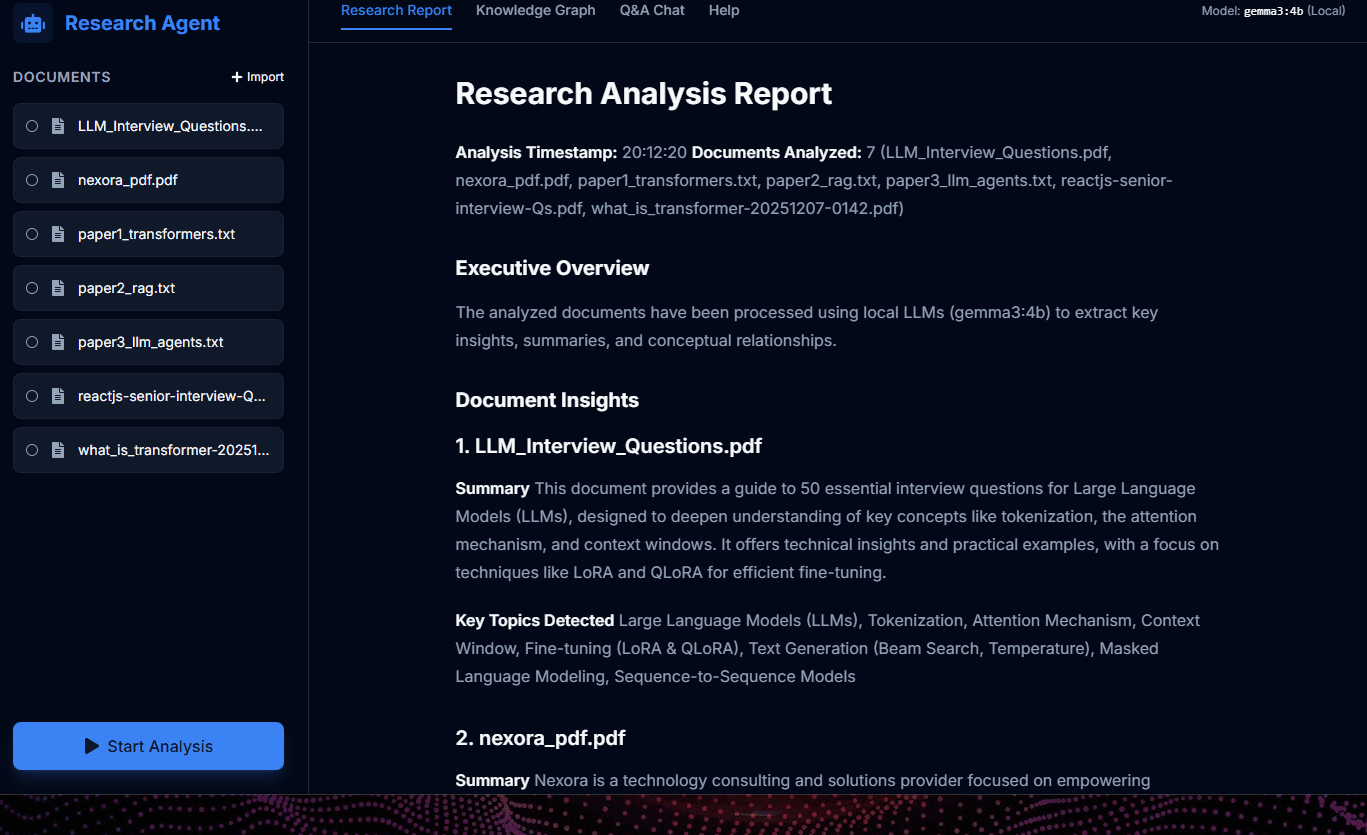Select the paper3_llm_agents.txt document entry
Screen dimensions: 1367x835
click(x=148, y=341)
